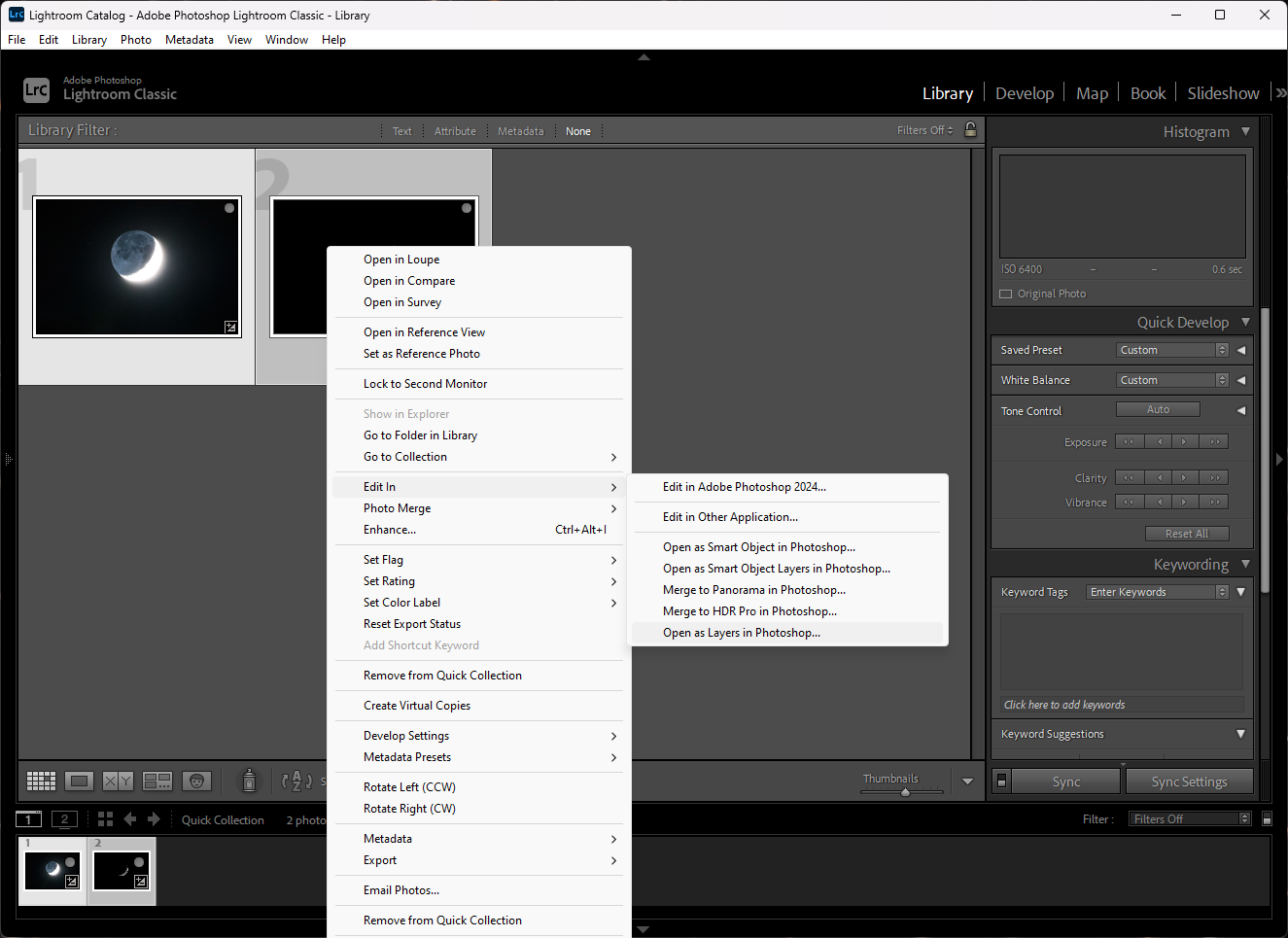1288x938 pixels.
Task: Switch to Loupe view icon in toolbar
Action: 80,781
